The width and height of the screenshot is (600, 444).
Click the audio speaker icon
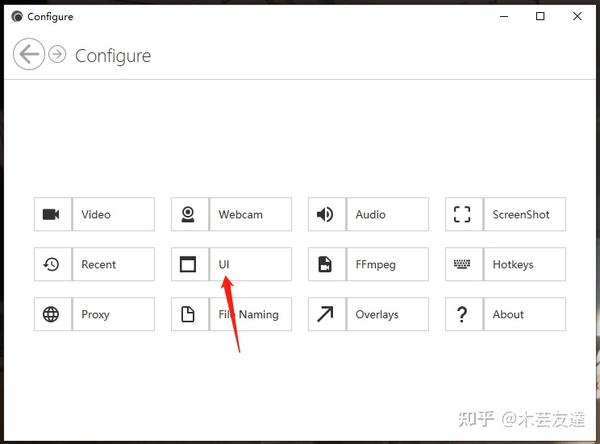[325, 214]
